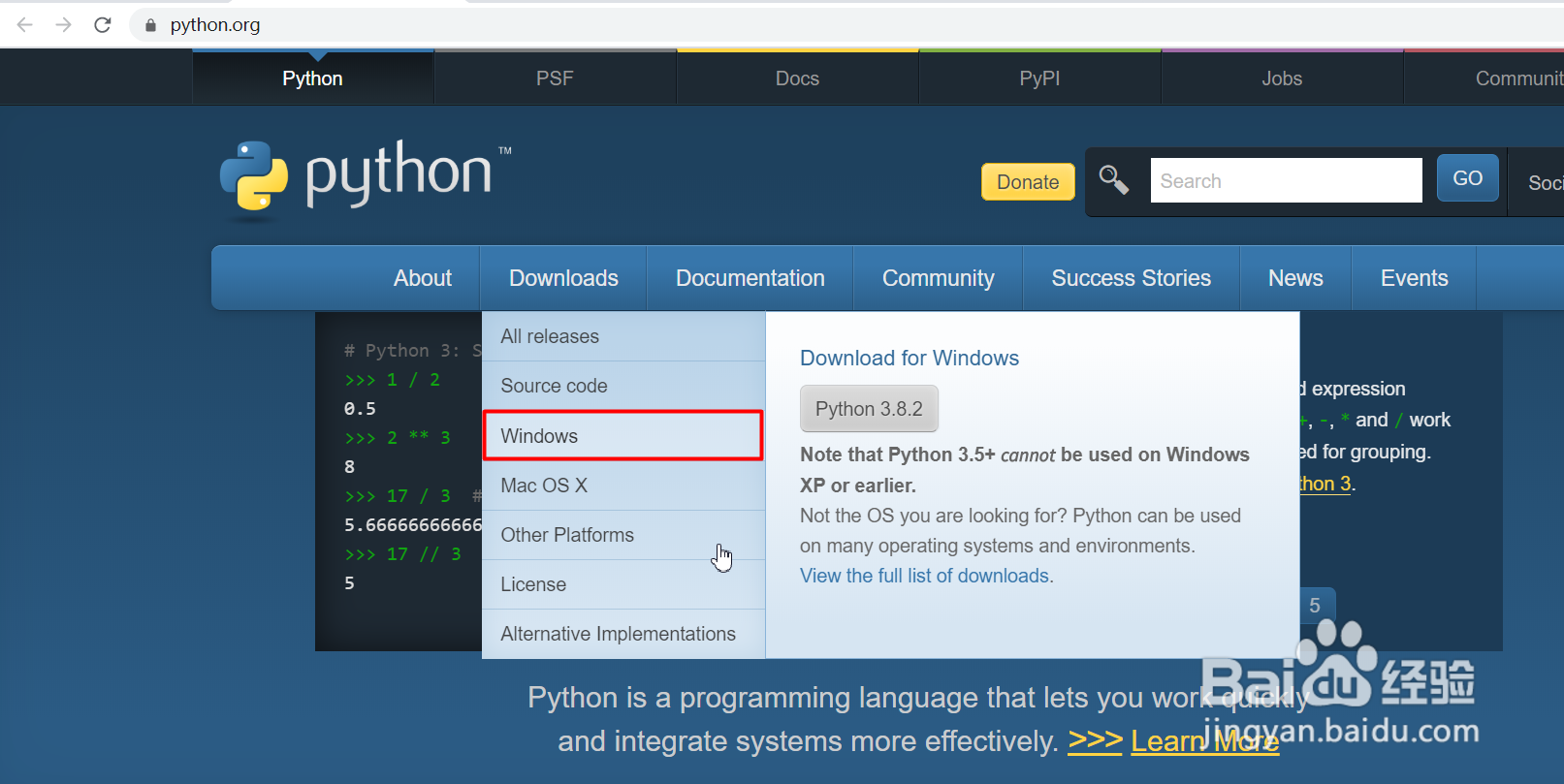Click the yellow Donate button

tap(1028, 181)
